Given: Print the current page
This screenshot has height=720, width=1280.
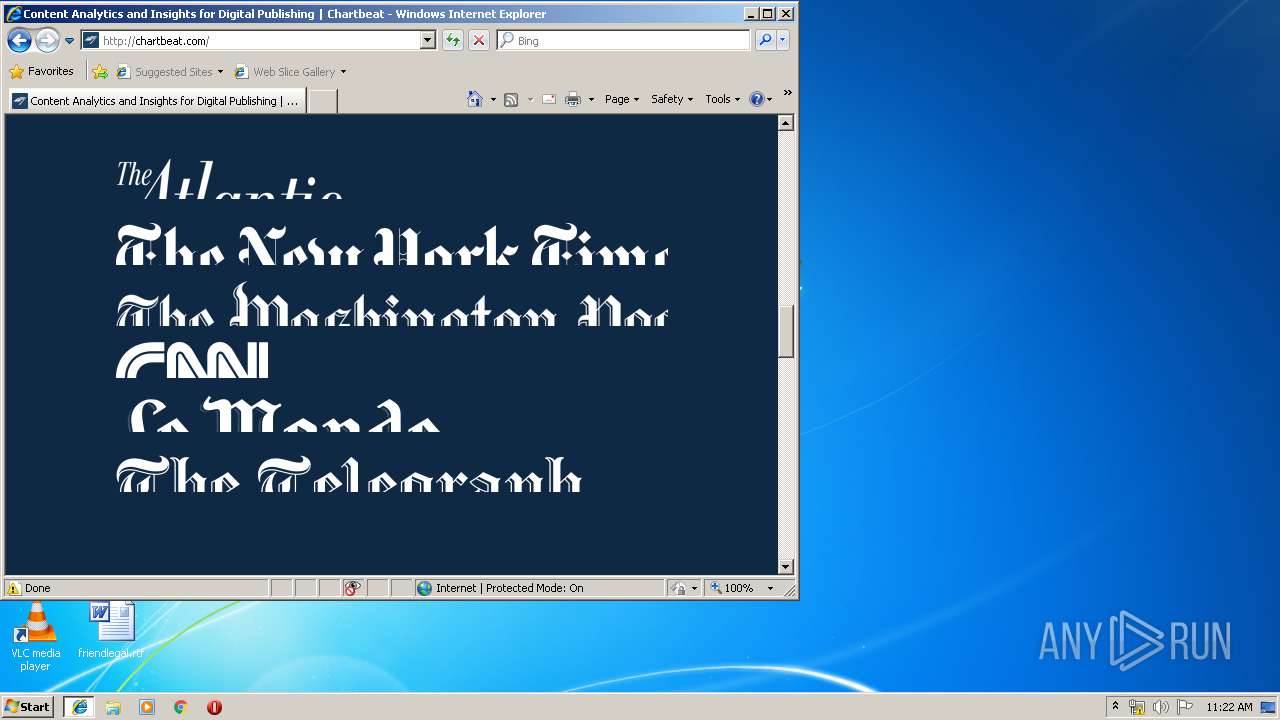Looking at the screenshot, I should pos(573,99).
